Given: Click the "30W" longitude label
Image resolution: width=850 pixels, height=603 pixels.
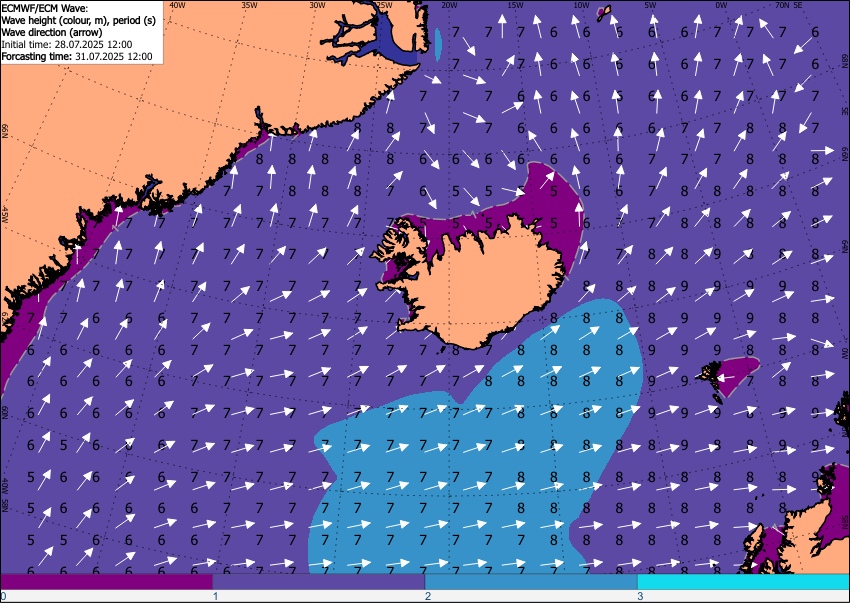Looking at the screenshot, I should [317, 5].
